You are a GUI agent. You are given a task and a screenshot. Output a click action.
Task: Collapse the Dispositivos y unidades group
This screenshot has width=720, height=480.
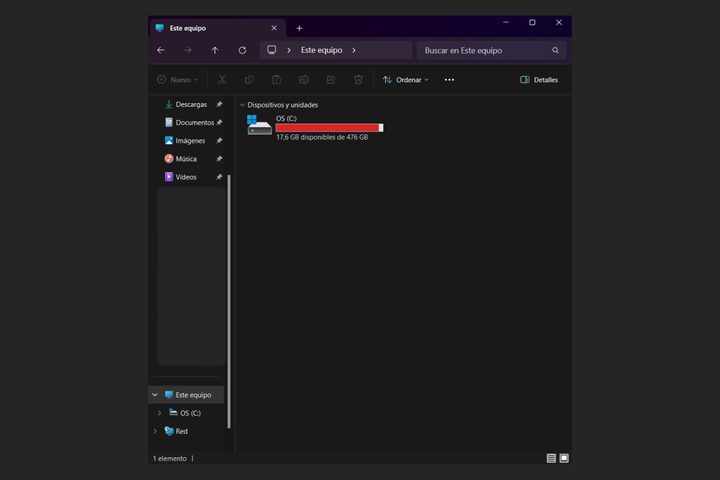[x=242, y=104]
